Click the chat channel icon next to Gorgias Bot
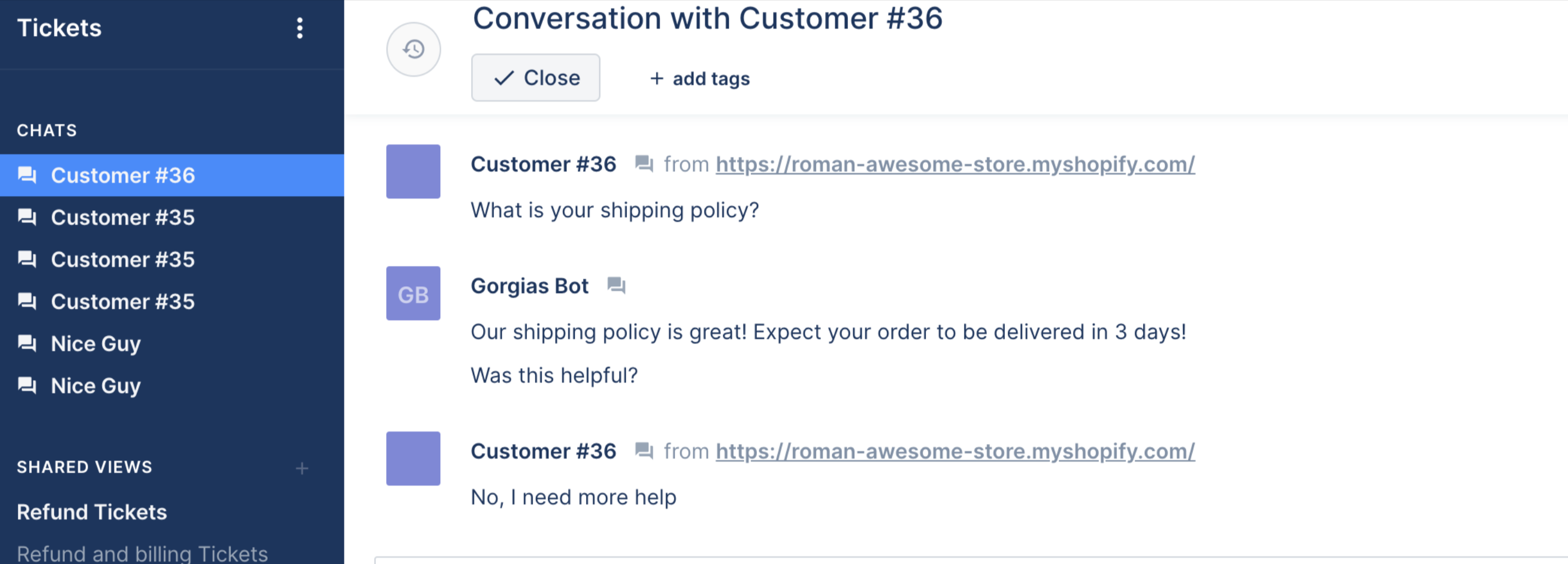Viewport: 1568px width, 564px height. coord(616,285)
